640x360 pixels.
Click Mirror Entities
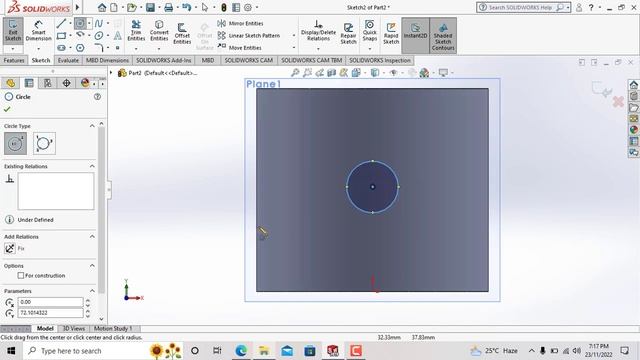tap(240, 23)
